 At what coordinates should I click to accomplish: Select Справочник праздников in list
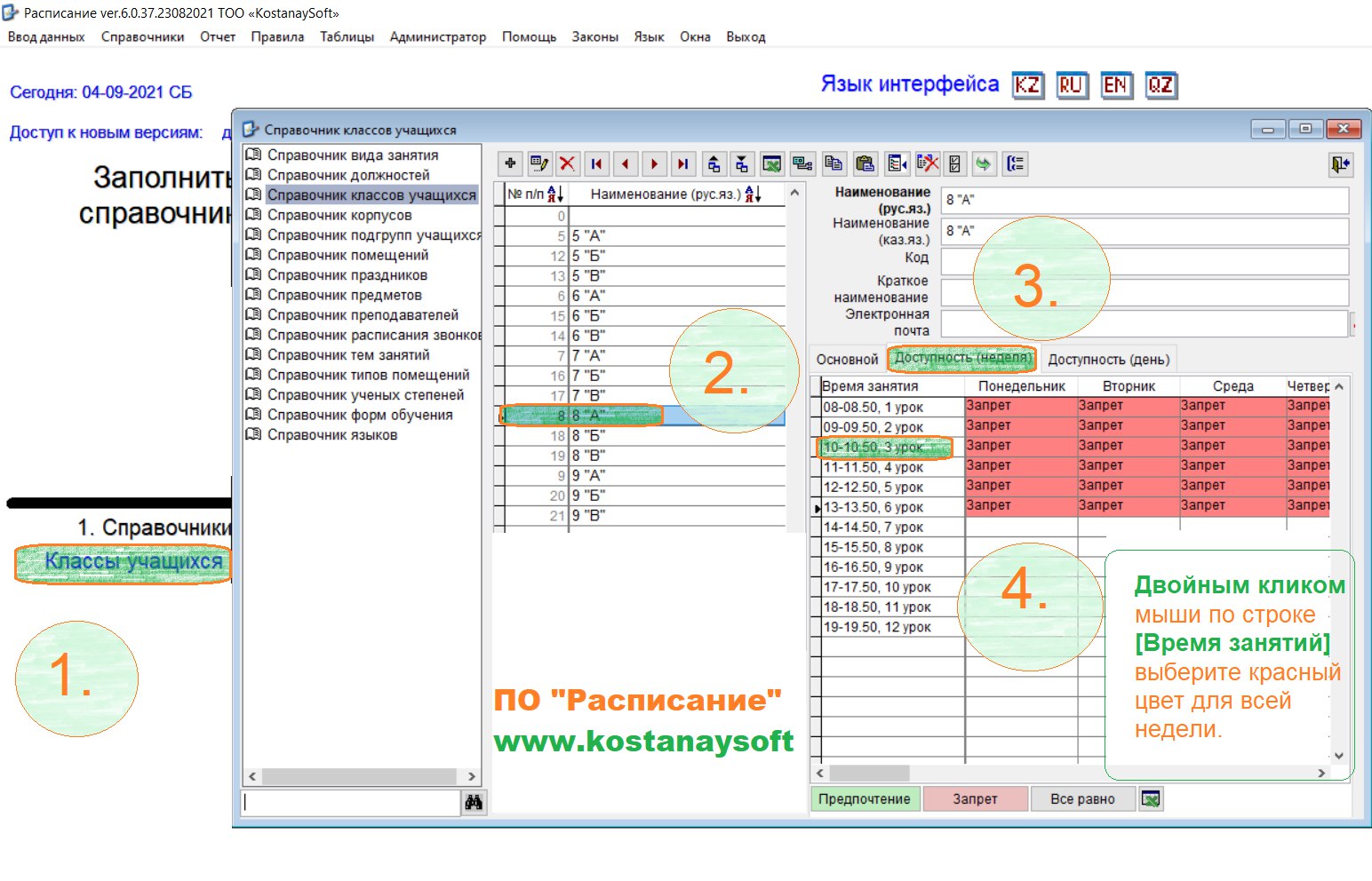(347, 274)
